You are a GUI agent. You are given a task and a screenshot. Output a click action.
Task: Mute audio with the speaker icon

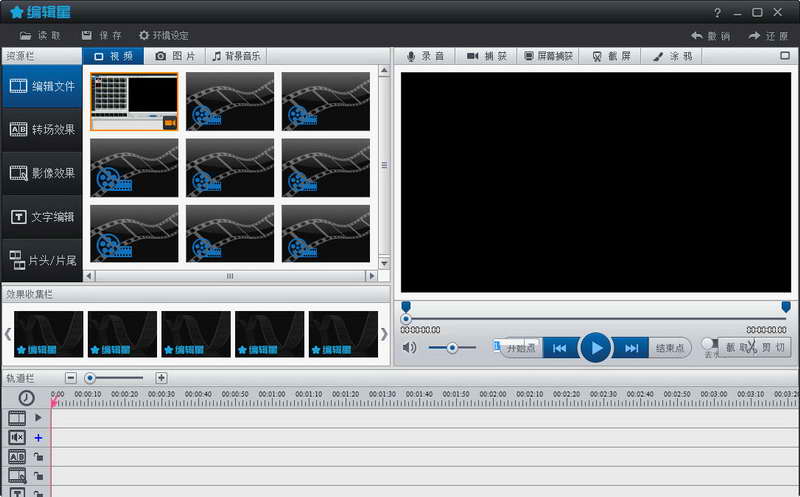[409, 347]
